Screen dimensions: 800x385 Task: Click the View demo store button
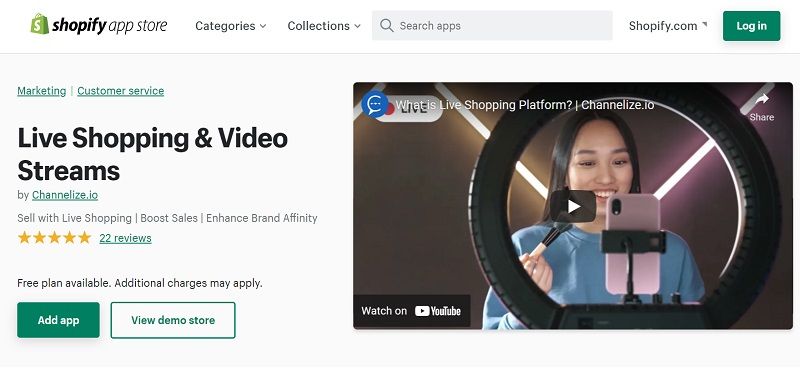173,320
